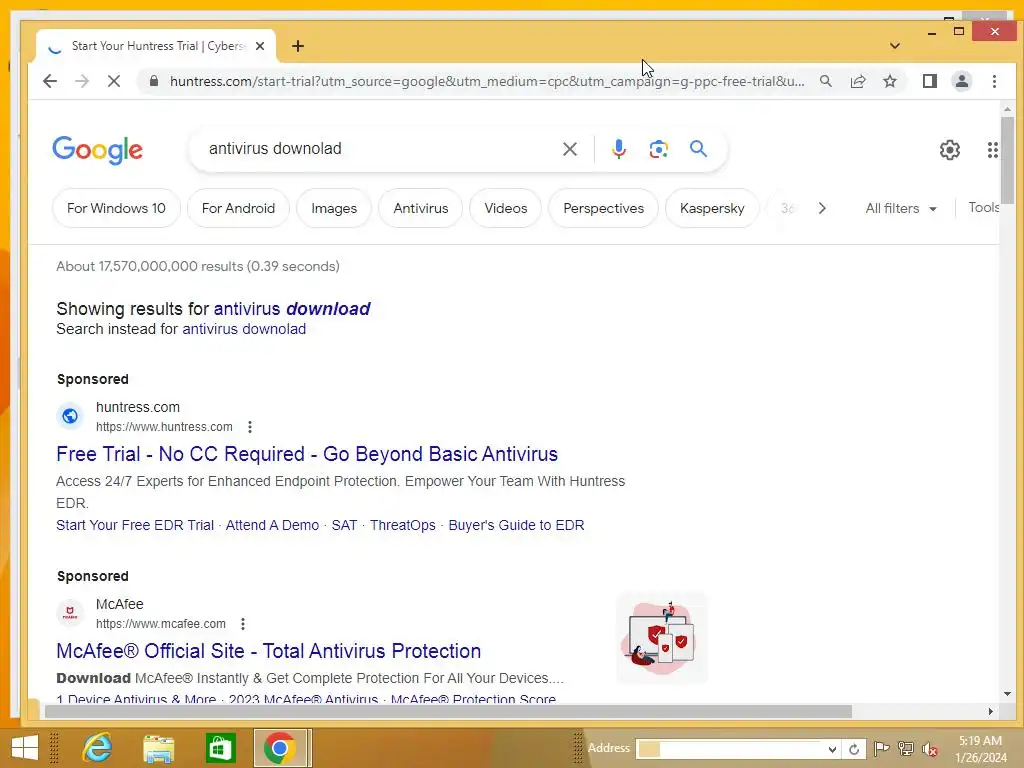Click taskbar address refresh icon

854,749
